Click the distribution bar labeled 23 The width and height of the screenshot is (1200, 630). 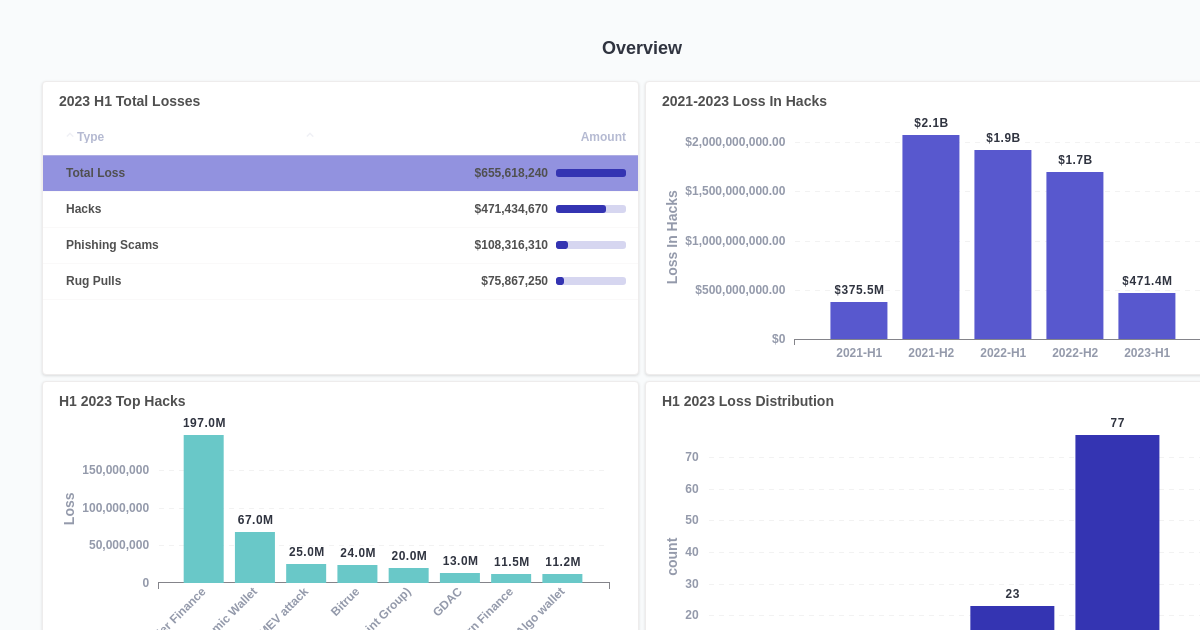[x=1012, y=618]
